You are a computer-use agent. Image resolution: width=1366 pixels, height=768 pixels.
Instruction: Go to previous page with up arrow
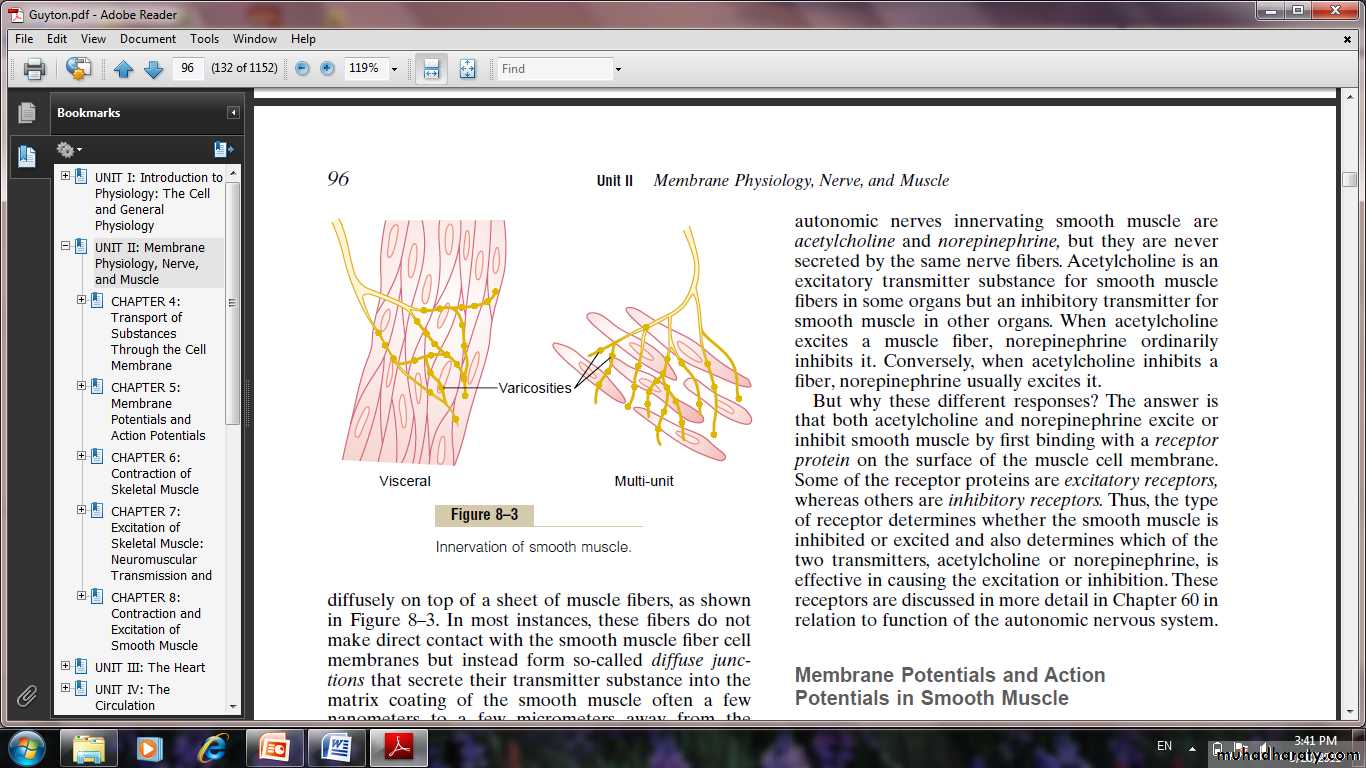[123, 69]
